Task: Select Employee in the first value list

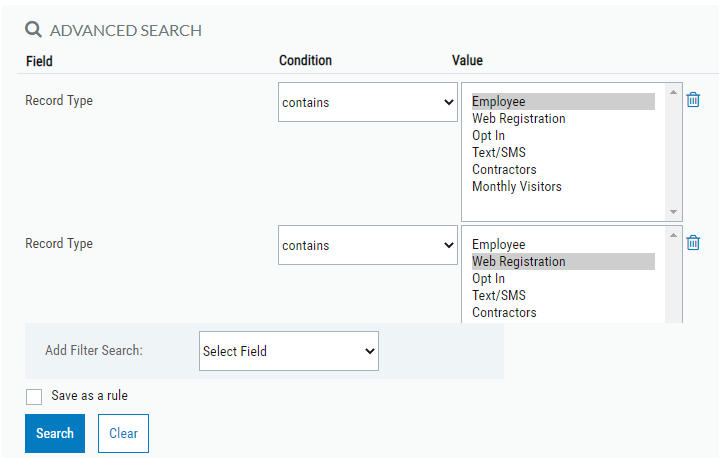Action: (x=498, y=101)
